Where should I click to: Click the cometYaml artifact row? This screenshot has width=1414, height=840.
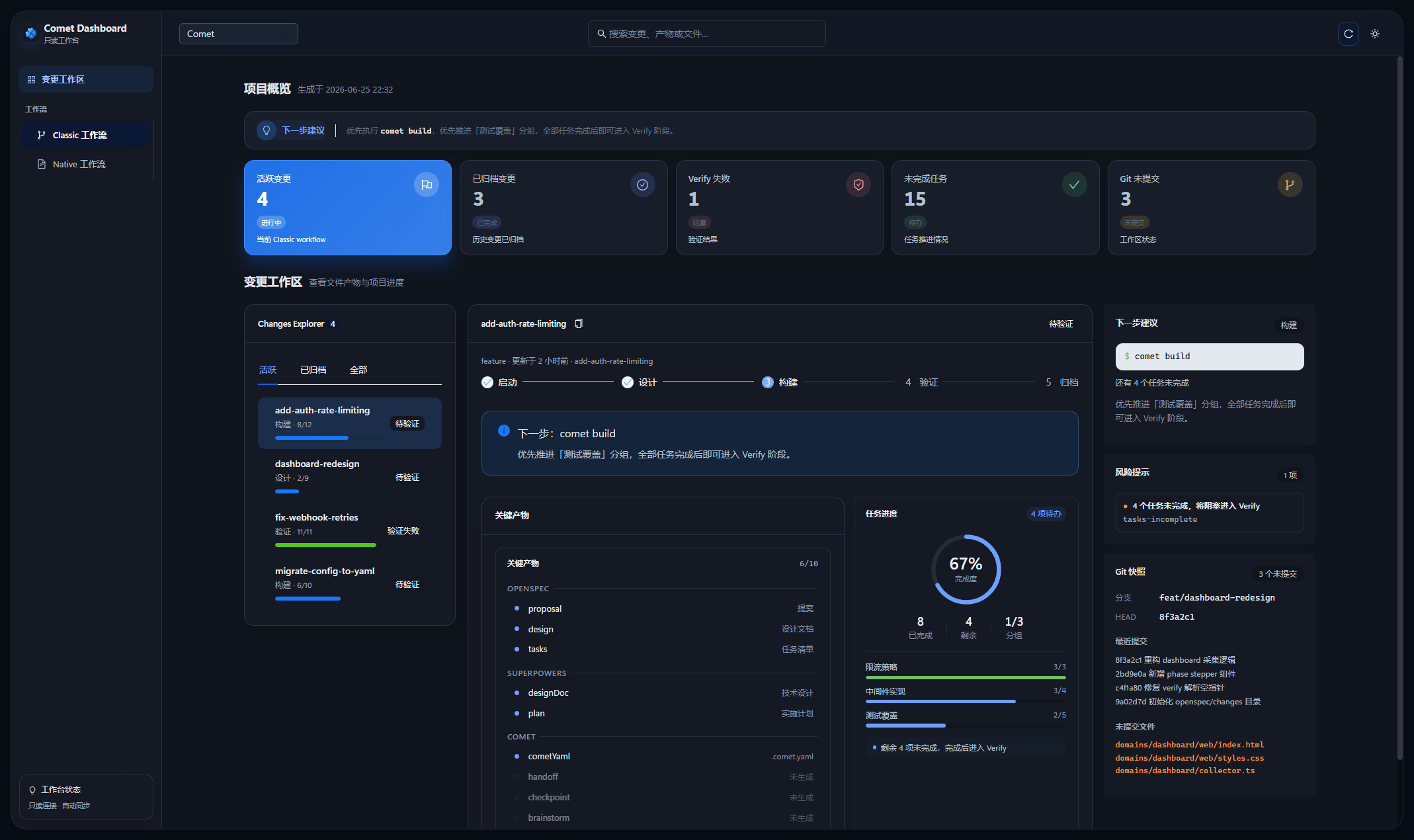(663, 757)
